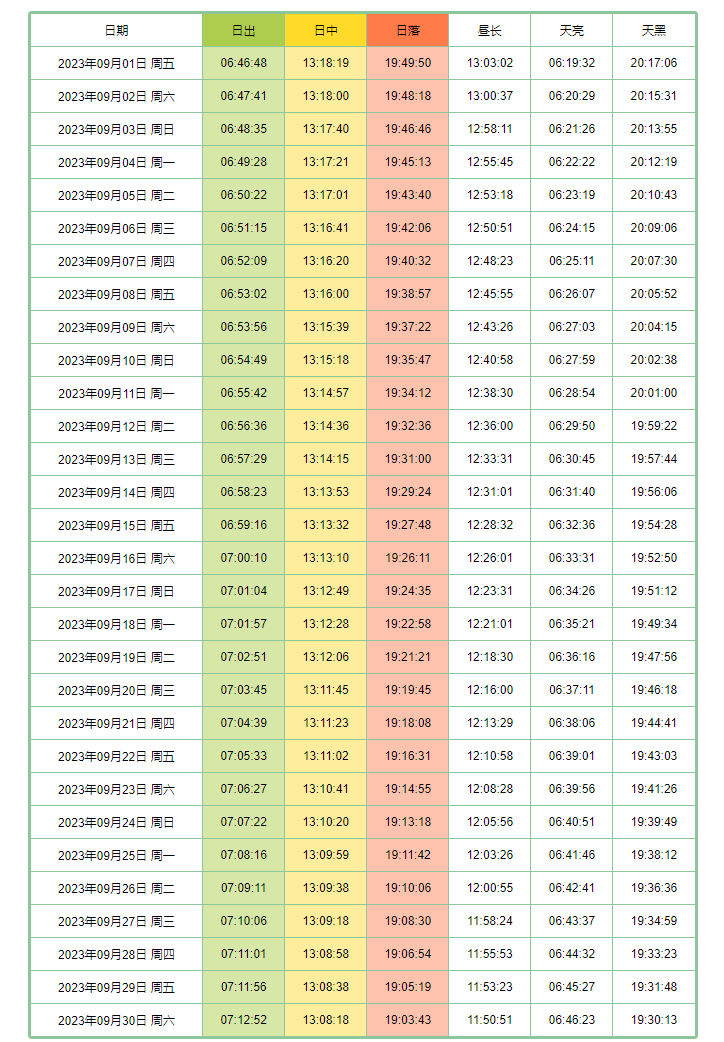Screen dimensions: 724x1042
Task: Select date cell 2023年09月30日 周六
Action: (x=116, y=1021)
